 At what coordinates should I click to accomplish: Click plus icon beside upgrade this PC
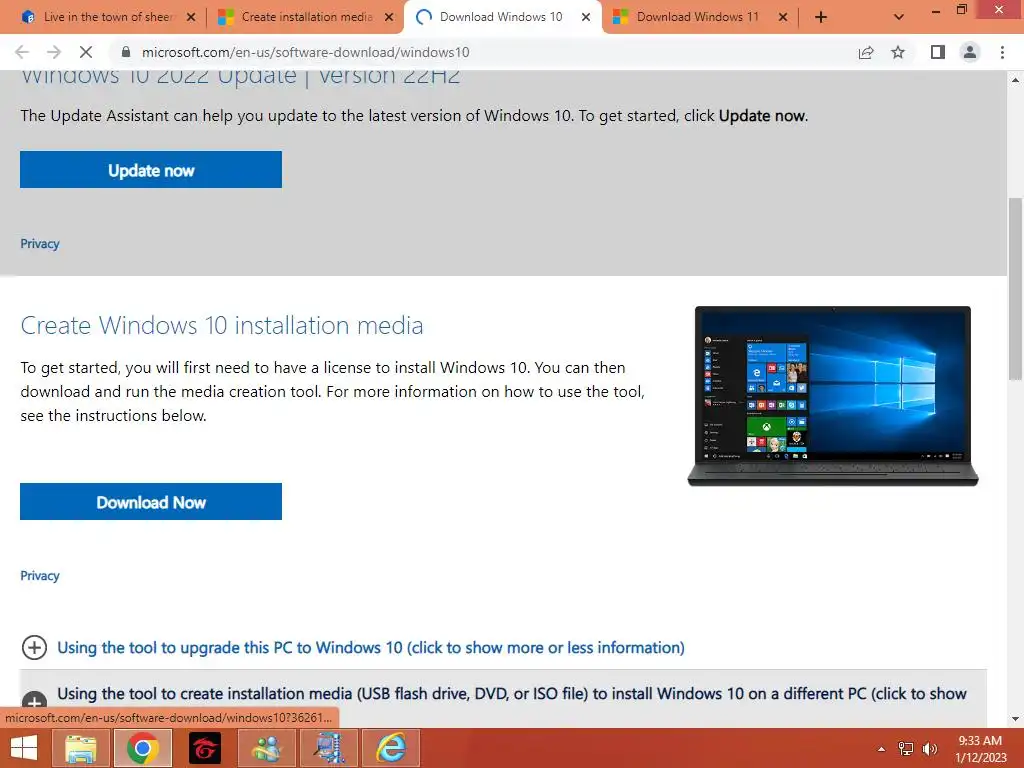tap(34, 647)
